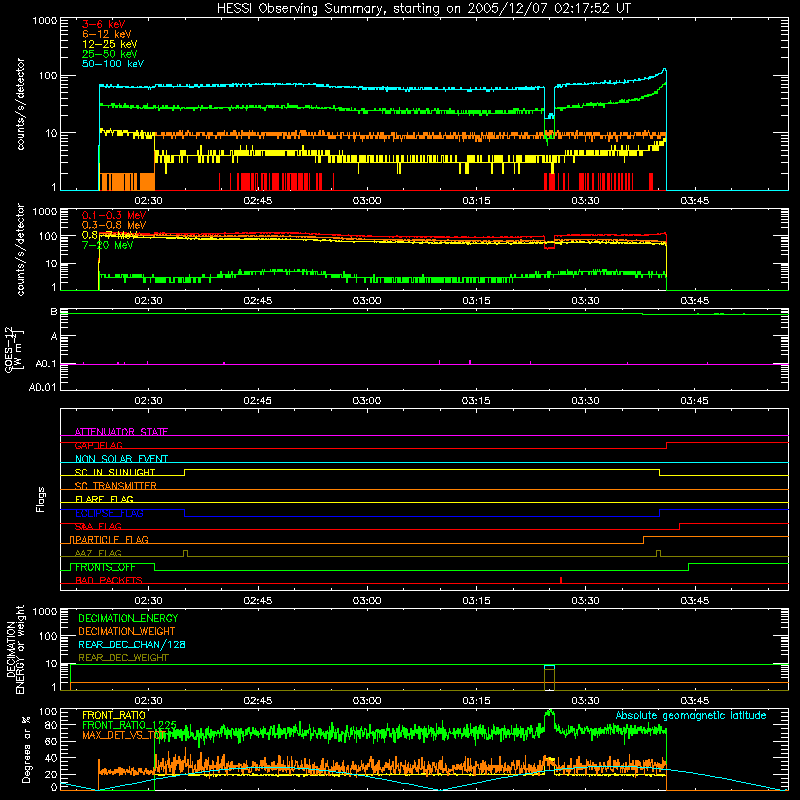Select the A0.1 tick label on GOES panel
This screenshot has height=800, width=800.
45,364
